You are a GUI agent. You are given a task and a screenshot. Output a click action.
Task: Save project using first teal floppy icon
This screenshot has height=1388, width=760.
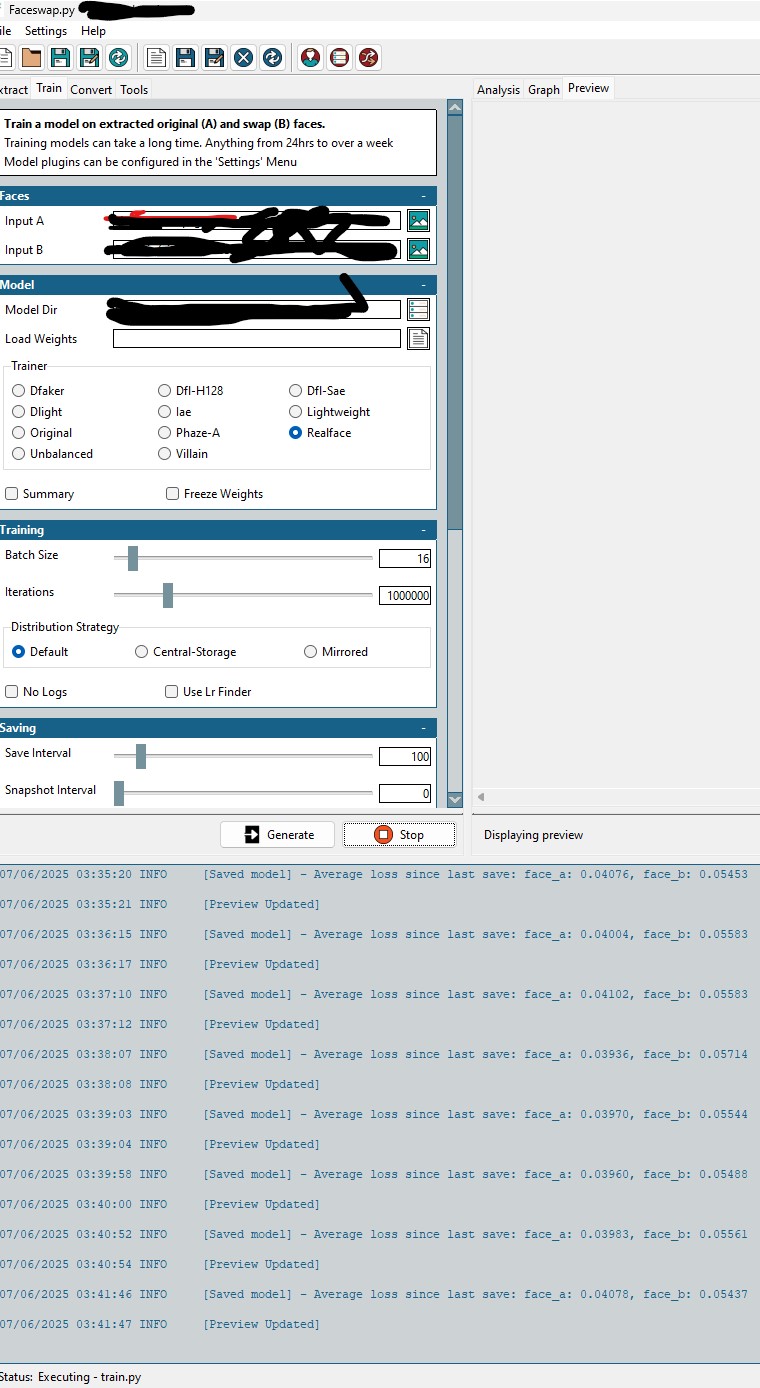(x=61, y=57)
